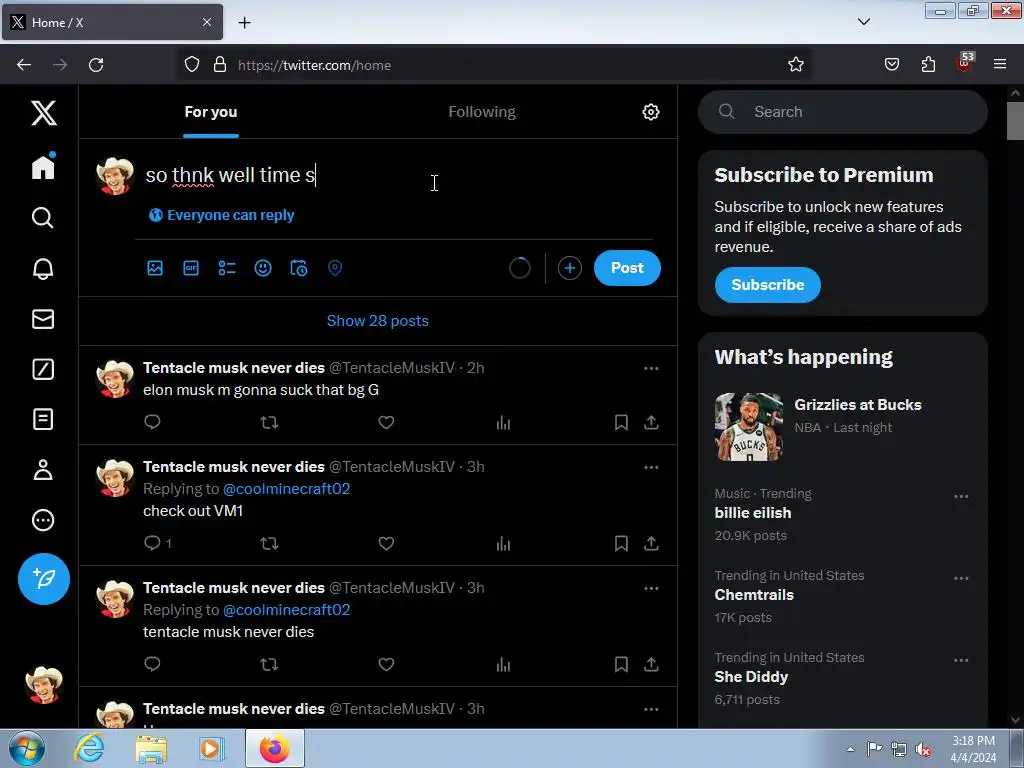Switch to the Following tab

[x=482, y=112]
